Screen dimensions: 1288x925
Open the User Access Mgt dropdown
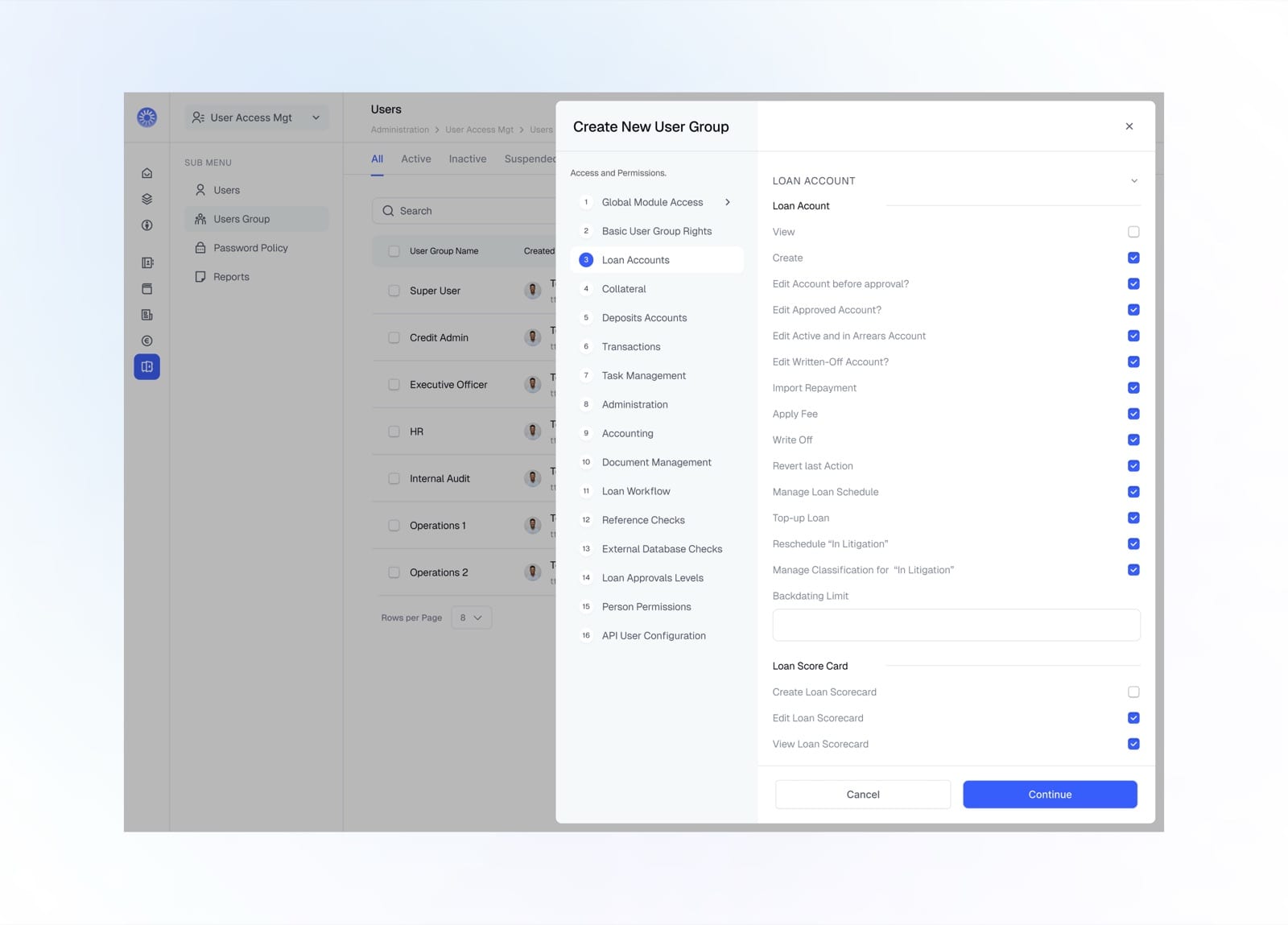257,118
